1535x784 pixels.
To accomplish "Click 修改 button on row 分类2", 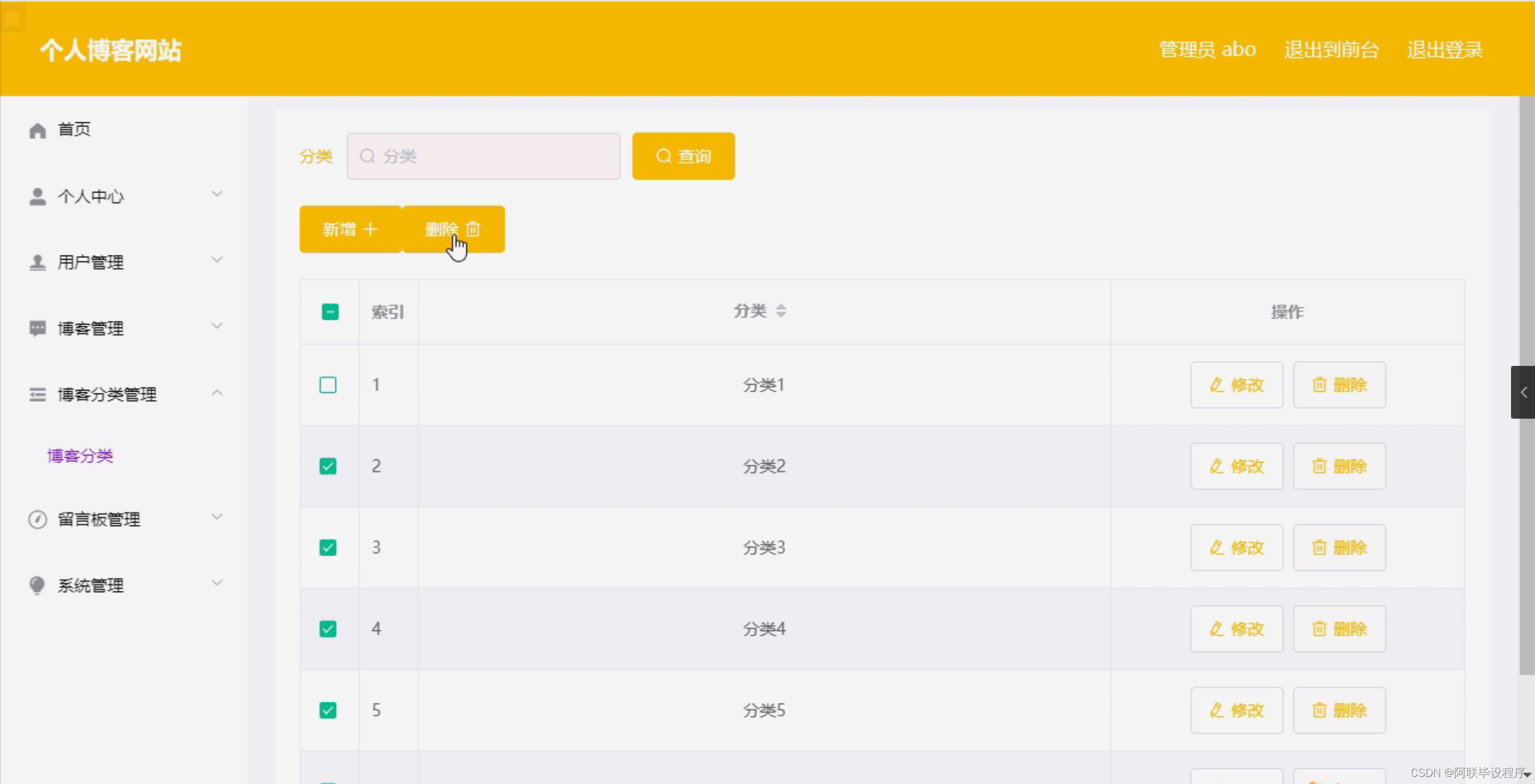I will [x=1237, y=465].
